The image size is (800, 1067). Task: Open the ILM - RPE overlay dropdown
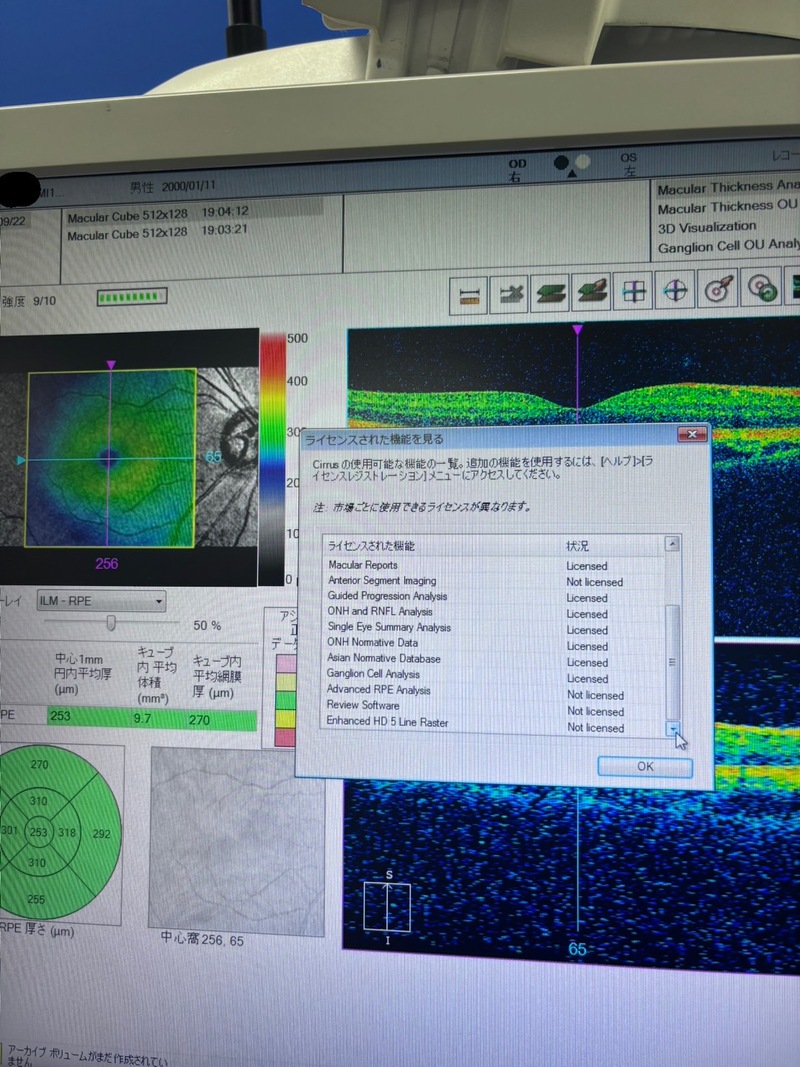click(100, 601)
